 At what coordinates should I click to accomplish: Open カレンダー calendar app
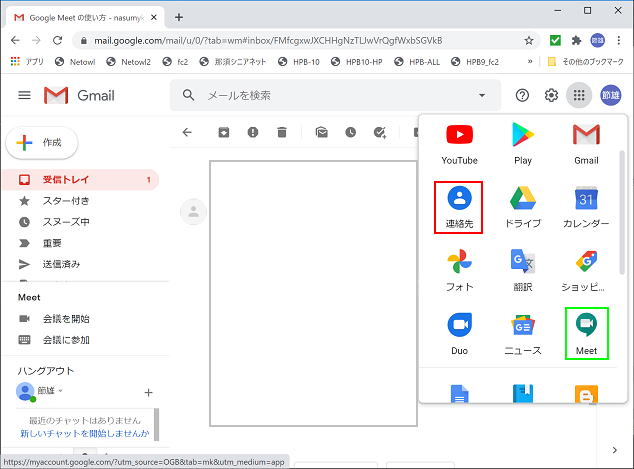(586, 207)
